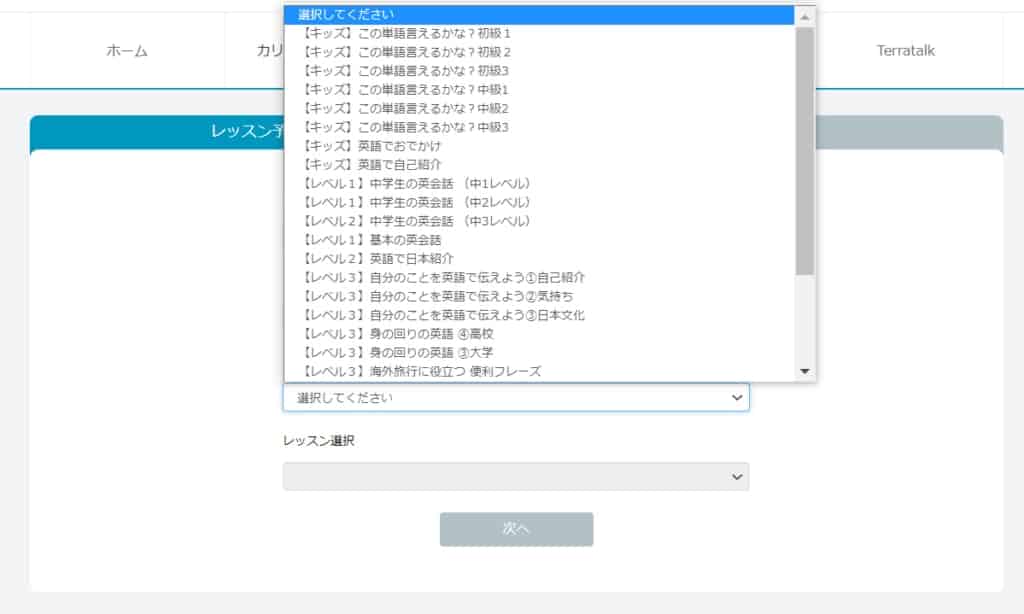The width and height of the screenshot is (1024, 614).
Task: Click the list scrollbar up arrow
Action: (x=807, y=15)
